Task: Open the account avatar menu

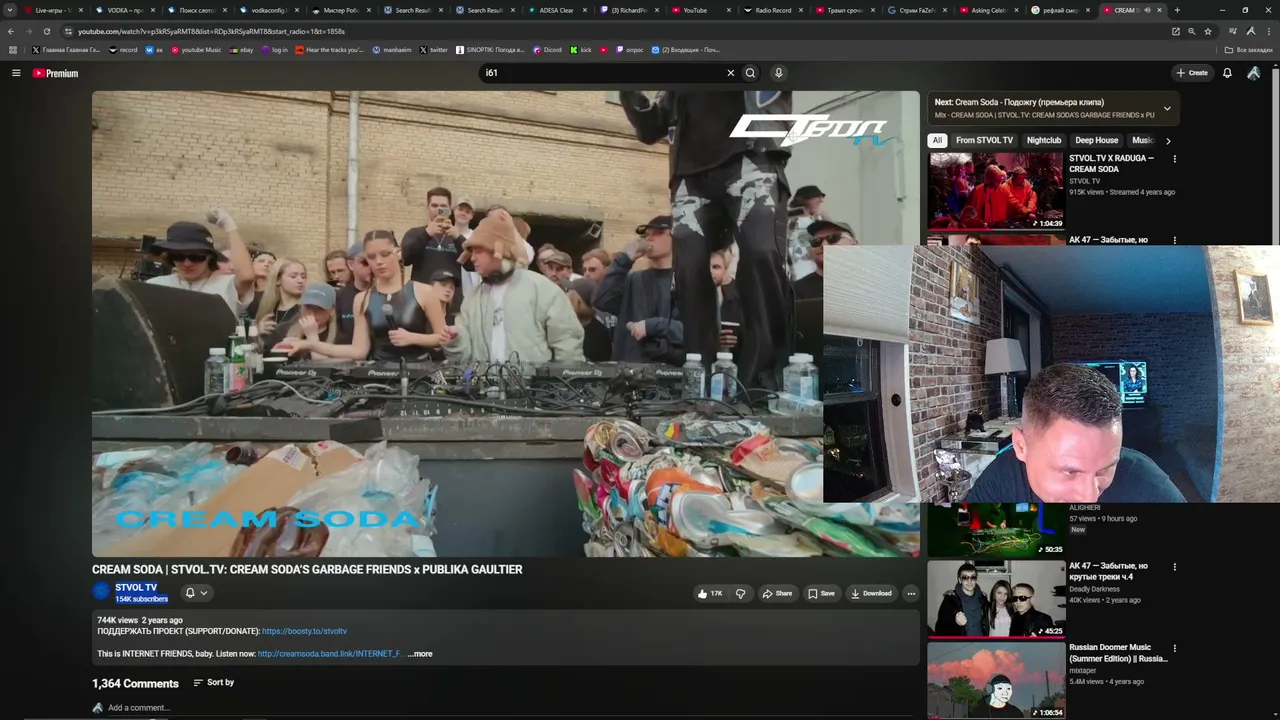Action: click(x=1254, y=73)
